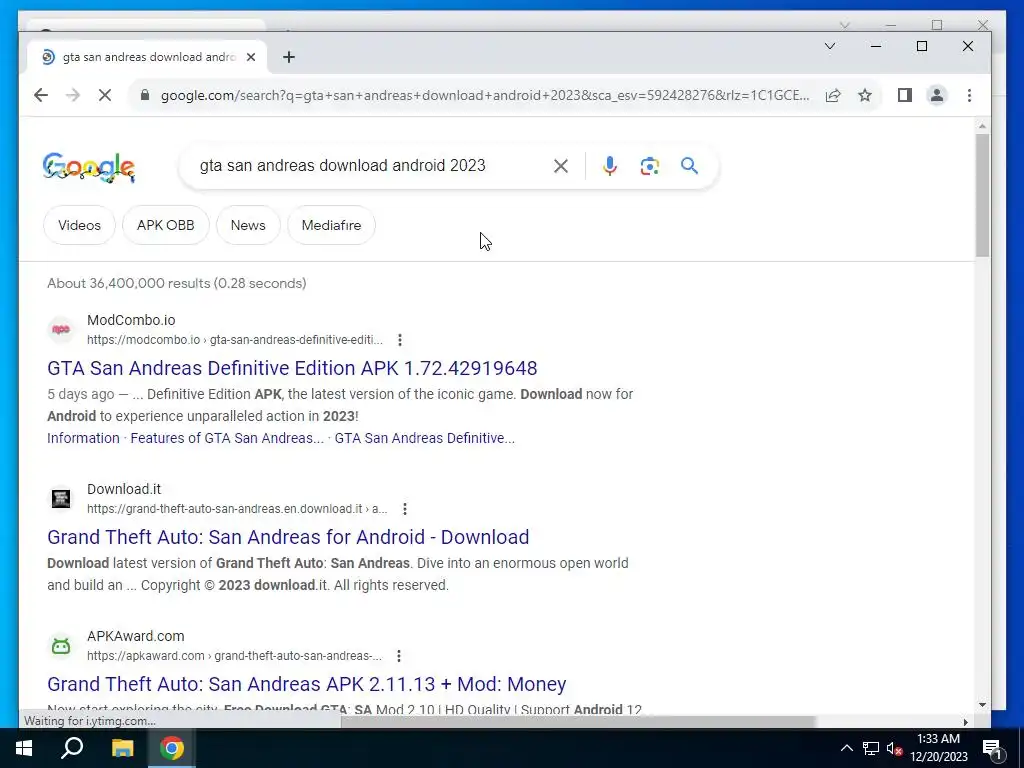1024x768 pixels.
Task: Click the scrollbar up arrow
Action: pyautogui.click(x=983, y=125)
